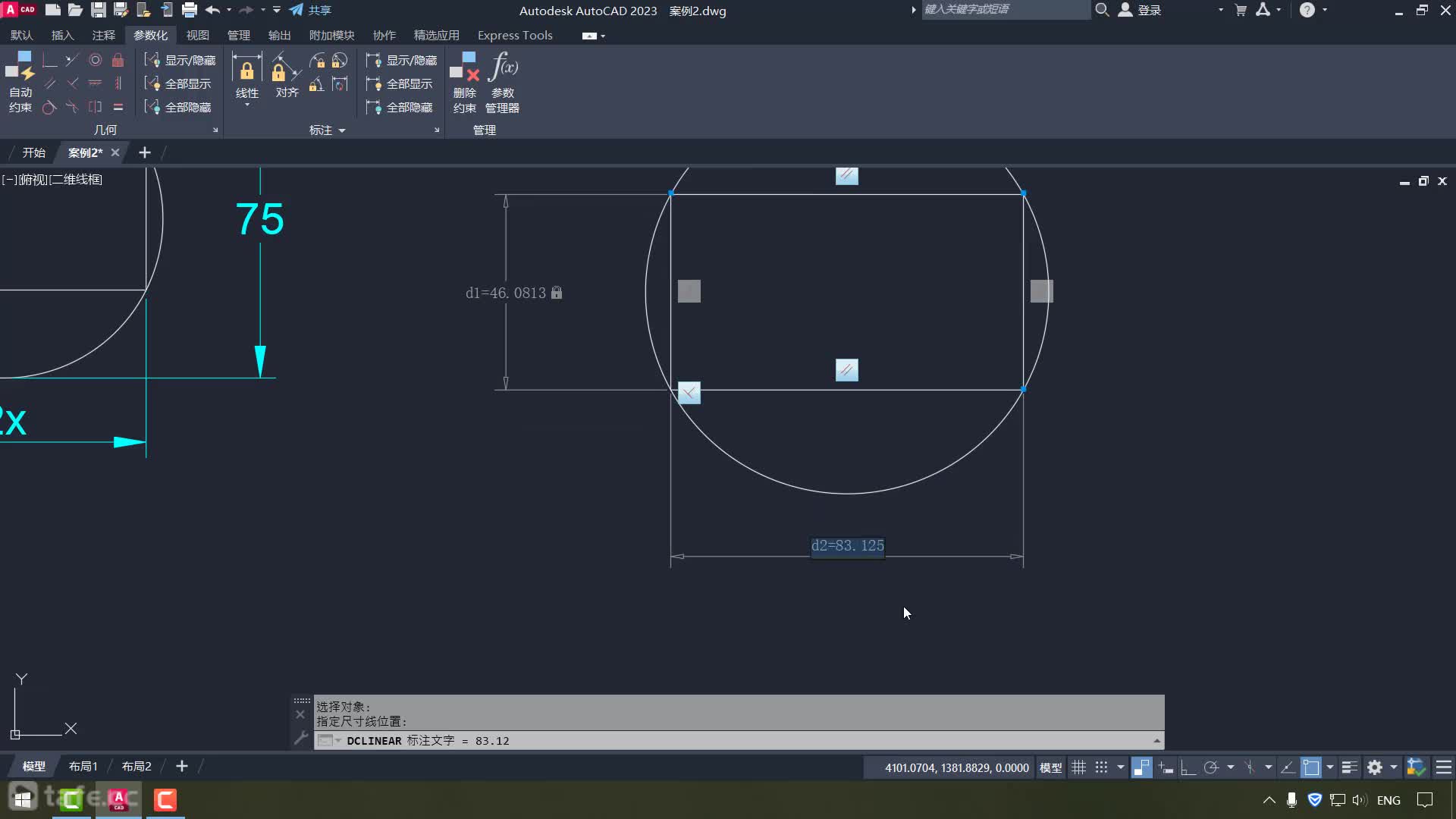
Task: Click the keyword search box
Action: [x=1005, y=9]
